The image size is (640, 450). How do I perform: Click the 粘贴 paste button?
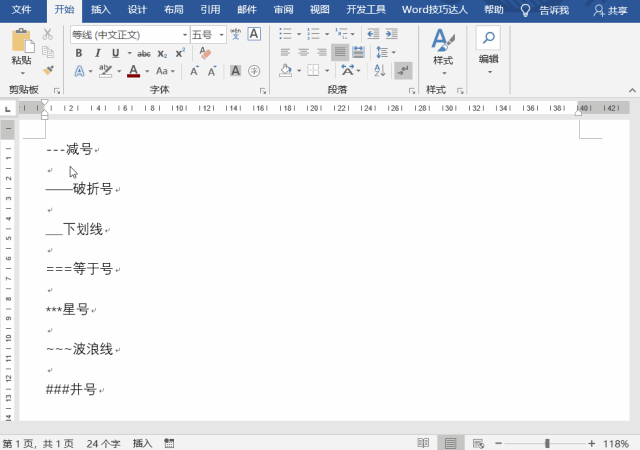21,52
